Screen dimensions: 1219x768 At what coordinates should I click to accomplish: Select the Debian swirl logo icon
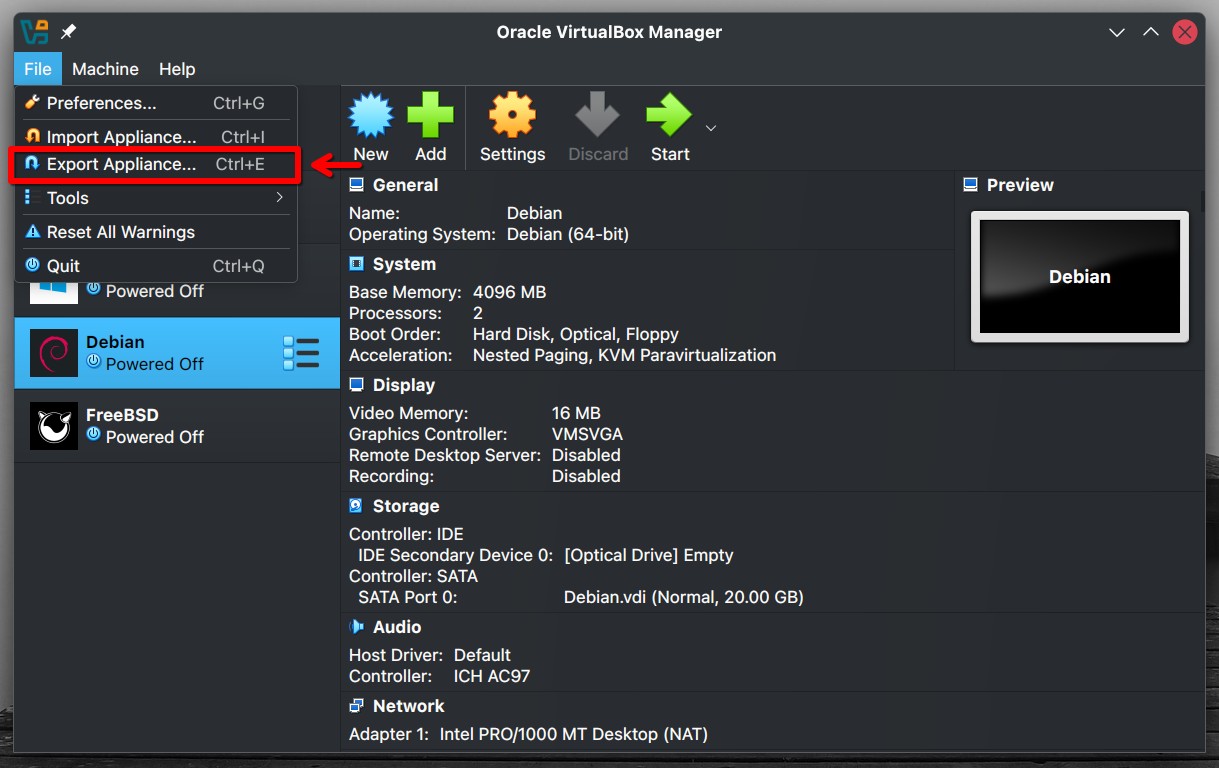(x=54, y=353)
